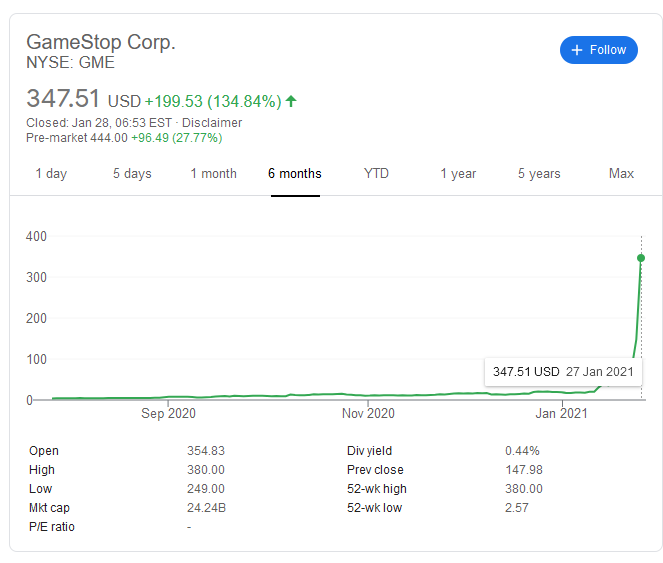Click the Mkt cap value 24.24B
This screenshot has width=663, height=563.
(x=206, y=508)
